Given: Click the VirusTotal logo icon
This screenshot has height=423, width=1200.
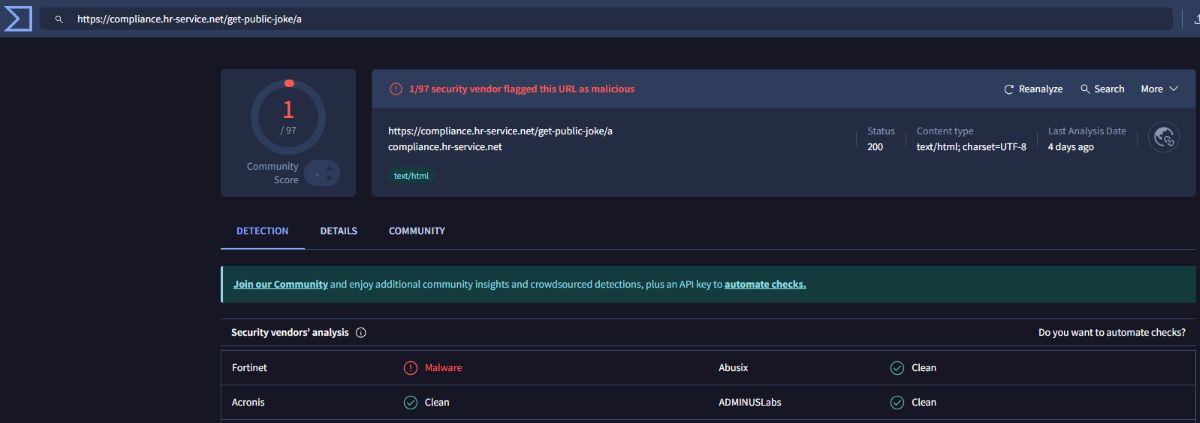Looking at the screenshot, I should tap(17, 18).
